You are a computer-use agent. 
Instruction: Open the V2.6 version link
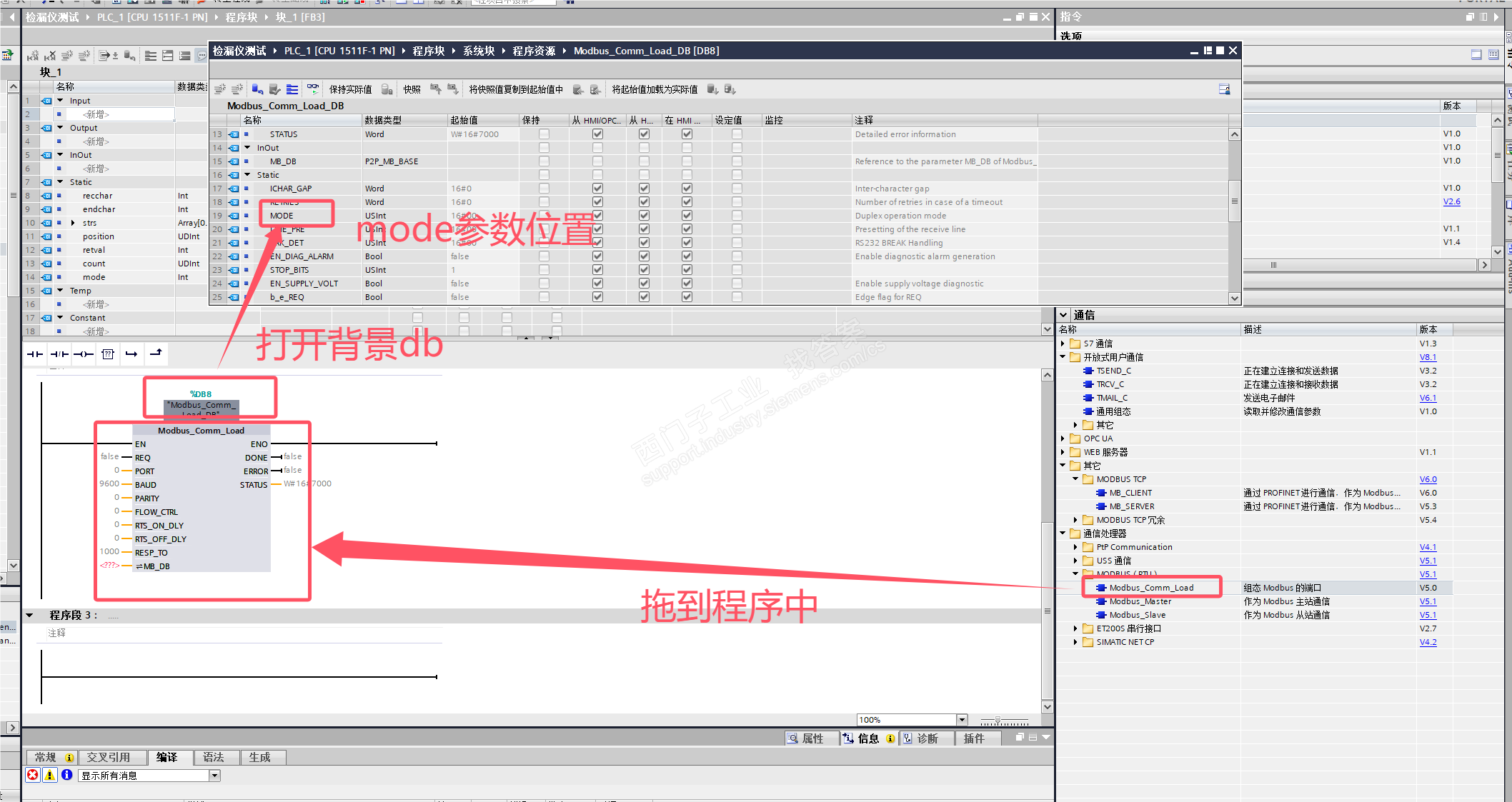pyautogui.click(x=1451, y=201)
